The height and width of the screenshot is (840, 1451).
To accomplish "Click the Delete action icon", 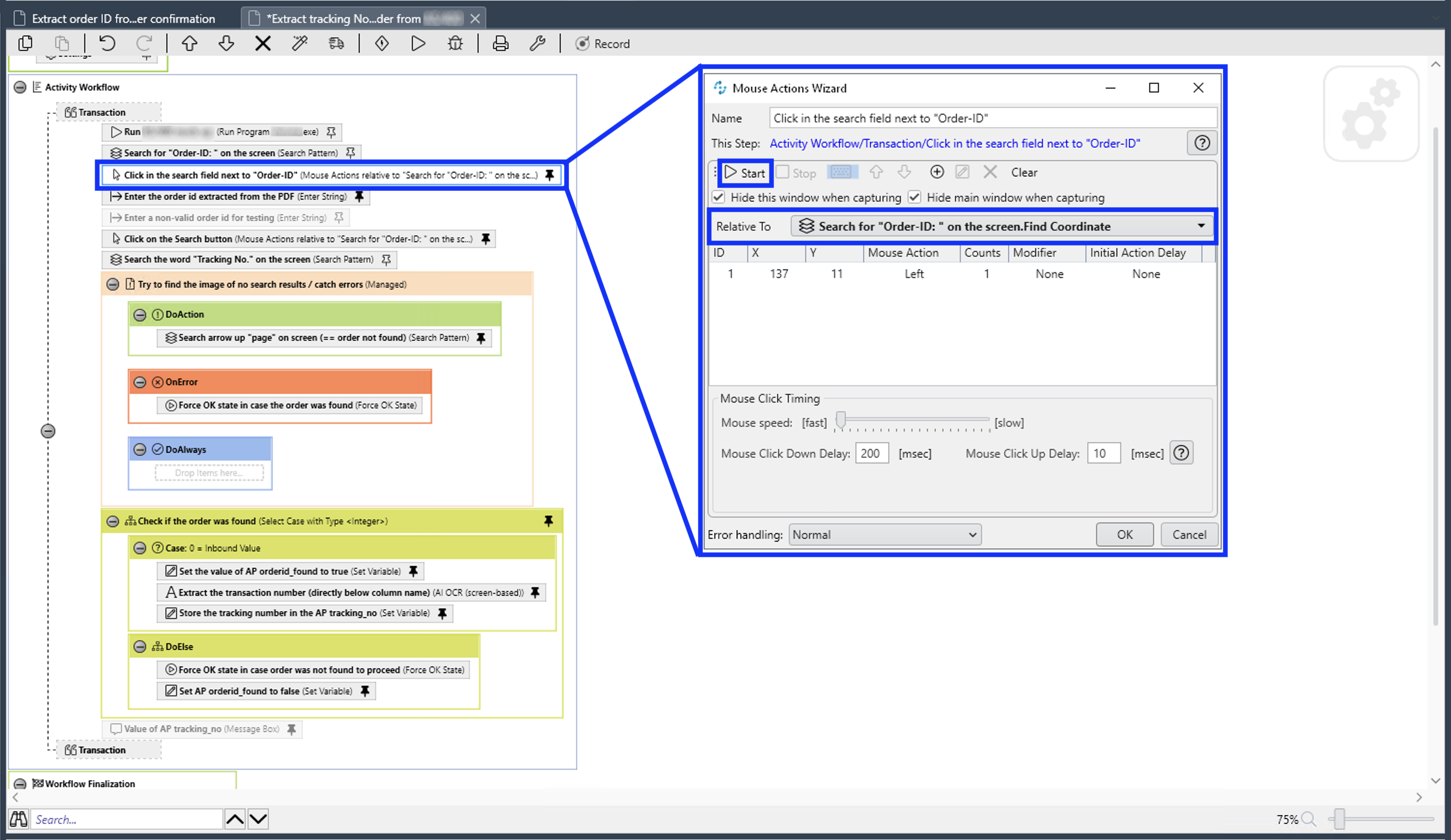I will [989, 172].
